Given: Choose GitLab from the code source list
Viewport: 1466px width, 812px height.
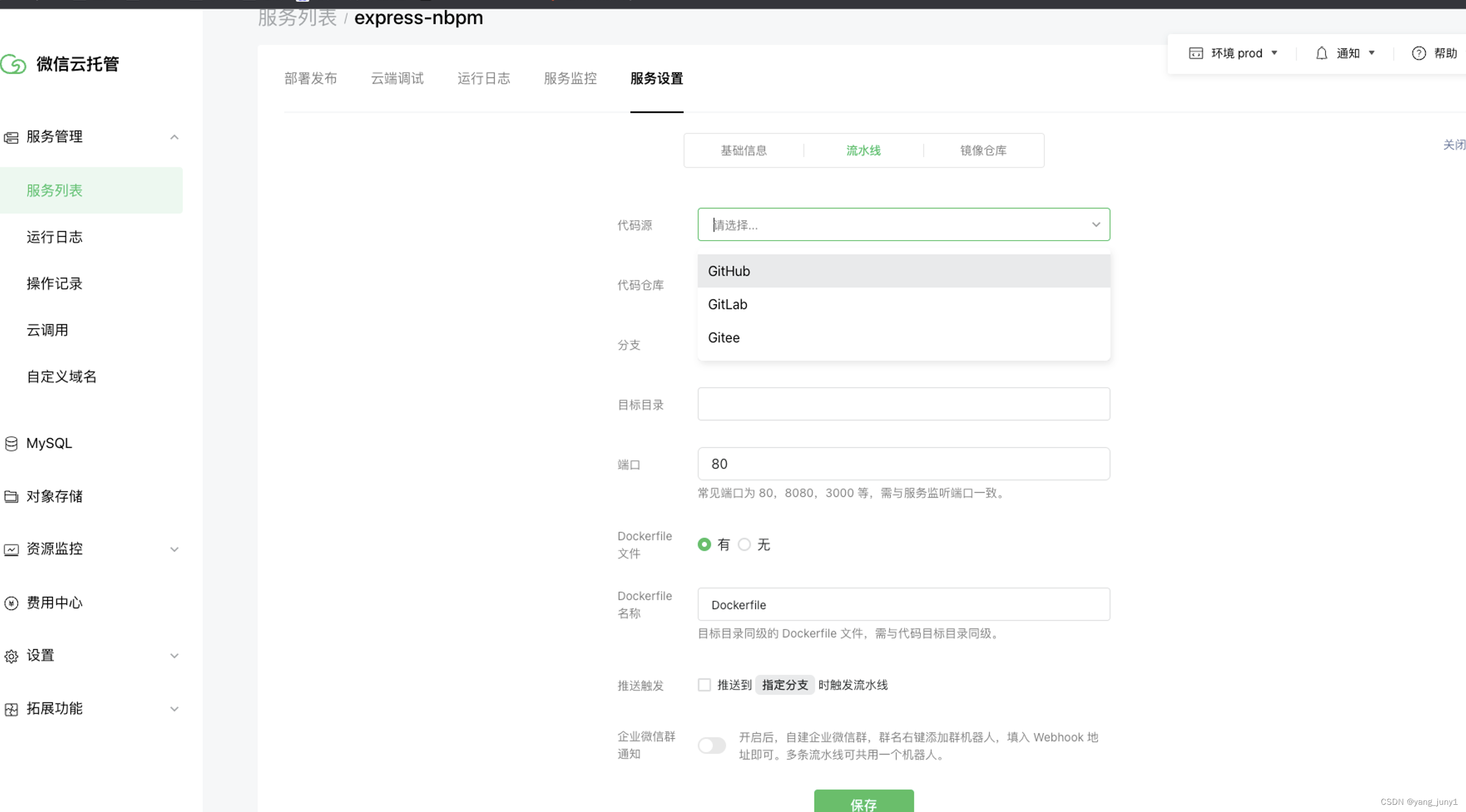Looking at the screenshot, I should click(728, 304).
